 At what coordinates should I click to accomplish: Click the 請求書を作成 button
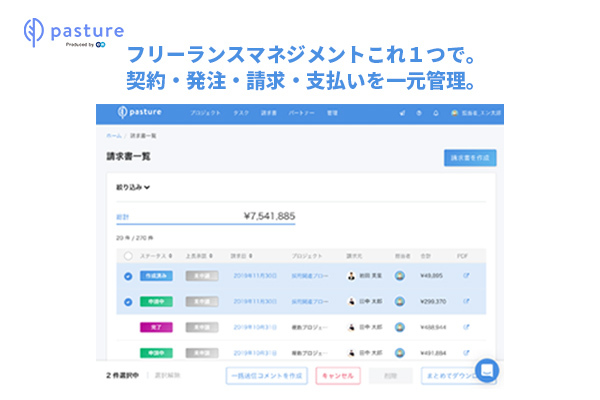coord(470,158)
